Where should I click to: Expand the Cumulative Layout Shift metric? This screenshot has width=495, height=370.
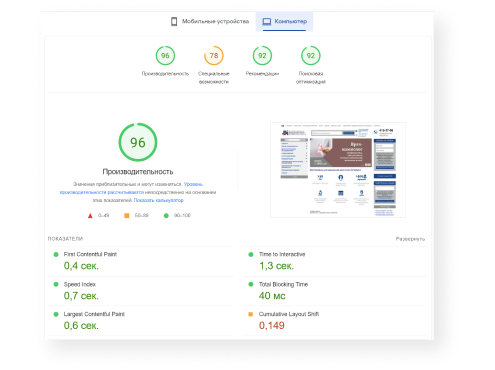335,320
